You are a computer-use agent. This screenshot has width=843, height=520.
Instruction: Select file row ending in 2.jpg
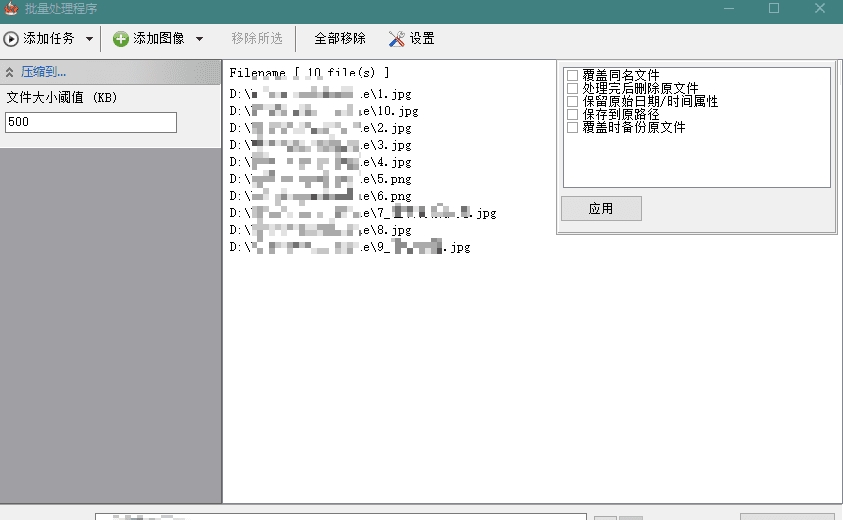pyautogui.click(x=320, y=128)
